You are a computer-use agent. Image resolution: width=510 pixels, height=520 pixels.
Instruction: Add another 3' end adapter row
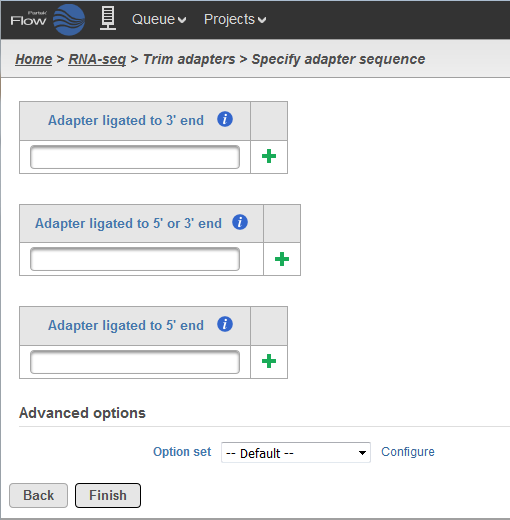[x=269, y=156]
